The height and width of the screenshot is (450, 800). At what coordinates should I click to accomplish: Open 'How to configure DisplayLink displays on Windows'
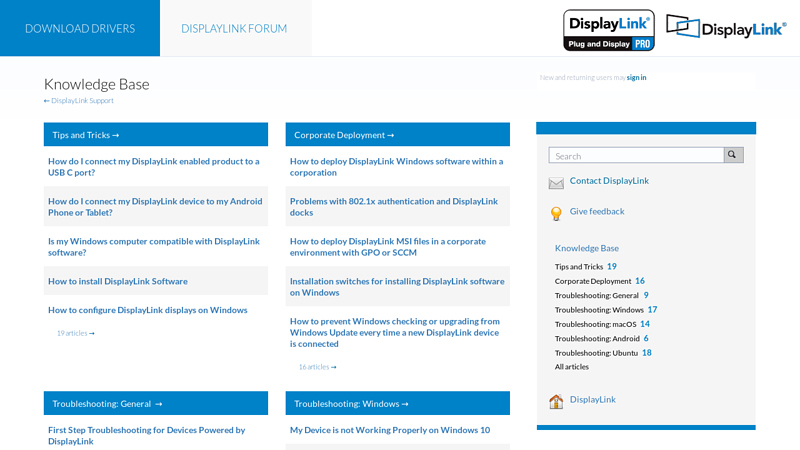[x=147, y=310]
